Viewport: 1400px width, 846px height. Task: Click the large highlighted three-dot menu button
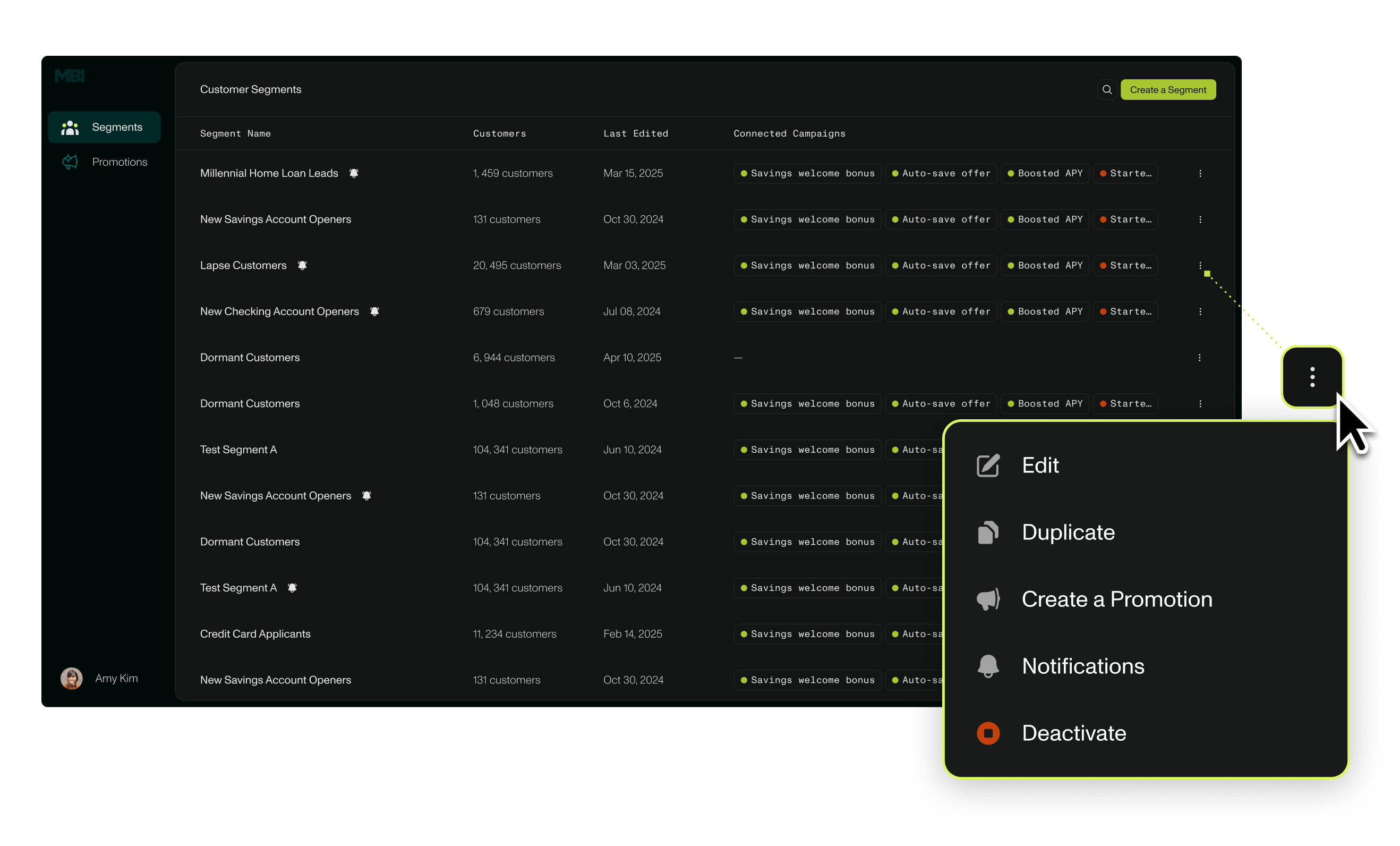[1312, 377]
